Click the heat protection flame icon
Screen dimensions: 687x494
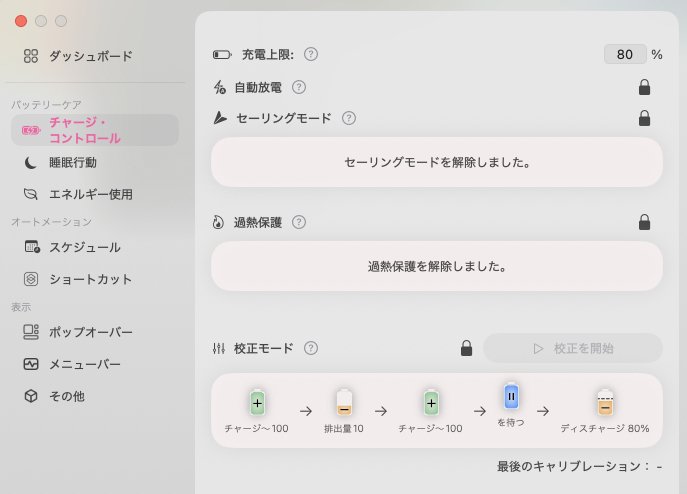pyautogui.click(x=218, y=222)
